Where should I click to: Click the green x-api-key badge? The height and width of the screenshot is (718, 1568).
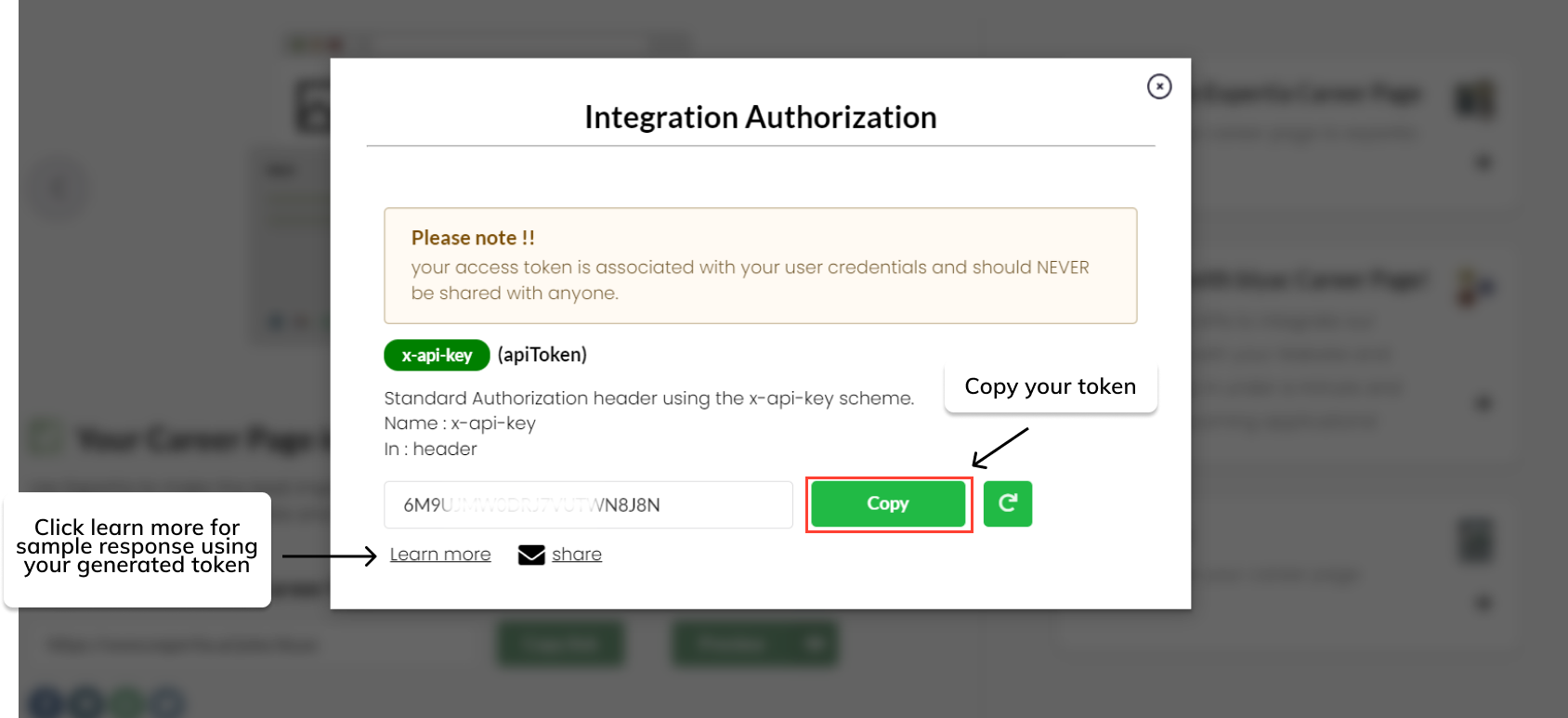[437, 355]
